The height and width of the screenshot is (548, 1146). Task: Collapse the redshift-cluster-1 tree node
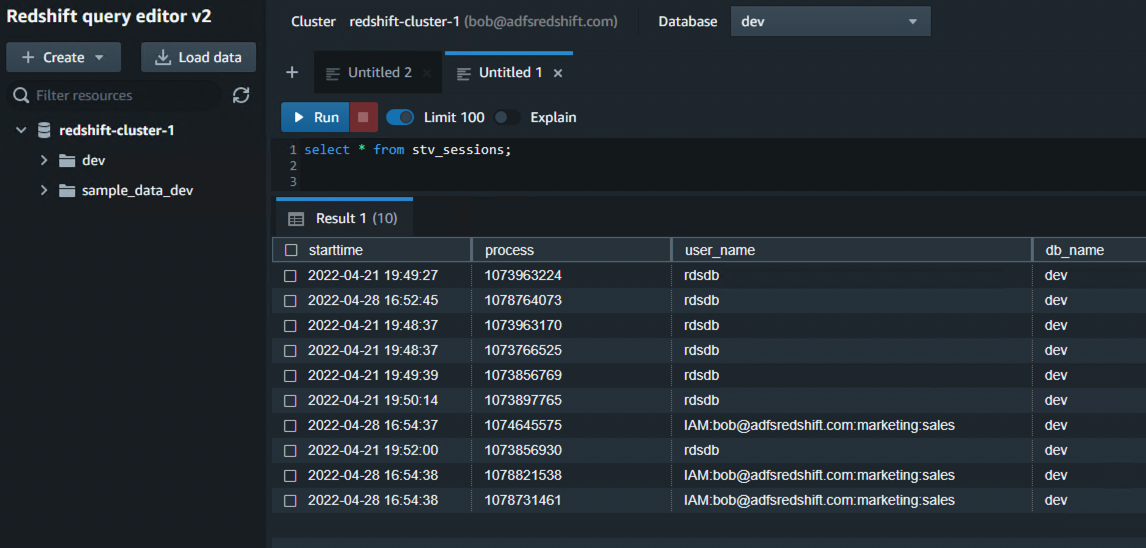pyautogui.click(x=21, y=130)
